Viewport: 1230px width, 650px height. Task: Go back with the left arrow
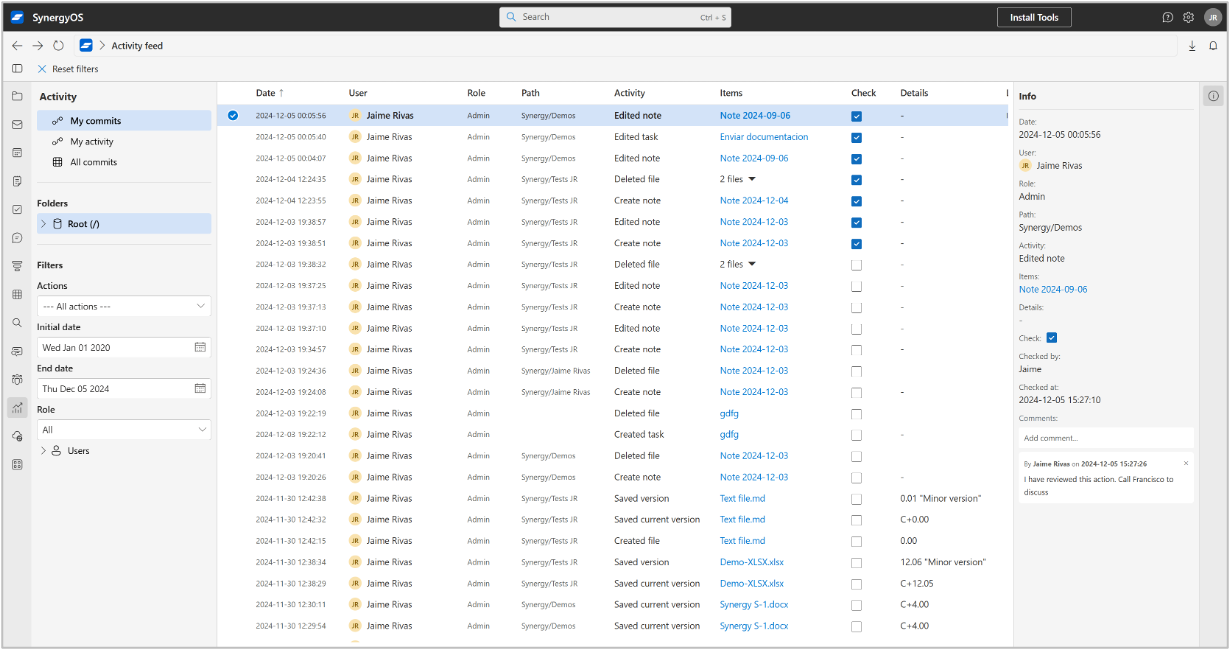pyautogui.click(x=17, y=46)
